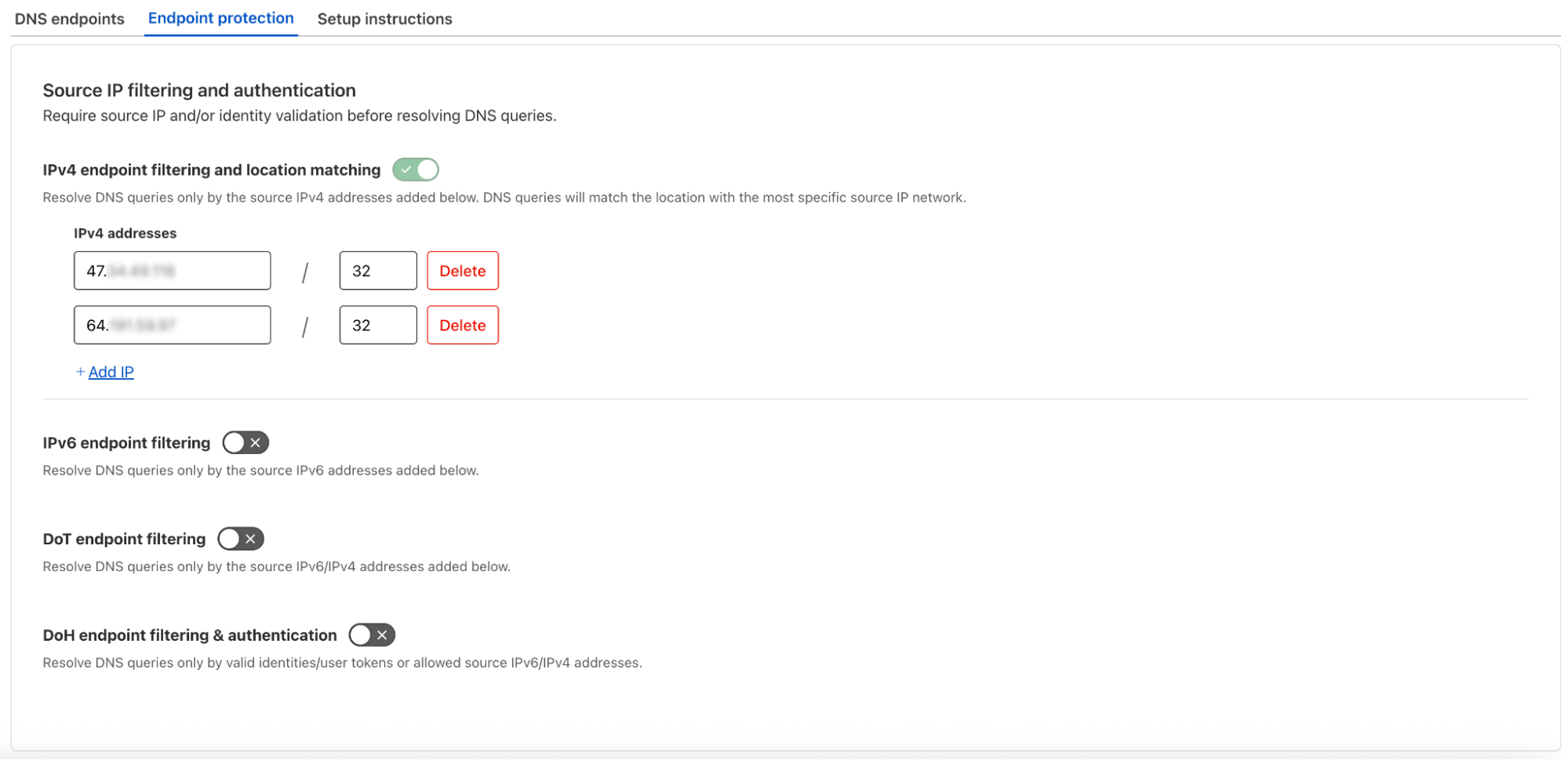Turn on DoT endpoint filtering
Viewport: 1568px width, 760px height.
[241, 539]
